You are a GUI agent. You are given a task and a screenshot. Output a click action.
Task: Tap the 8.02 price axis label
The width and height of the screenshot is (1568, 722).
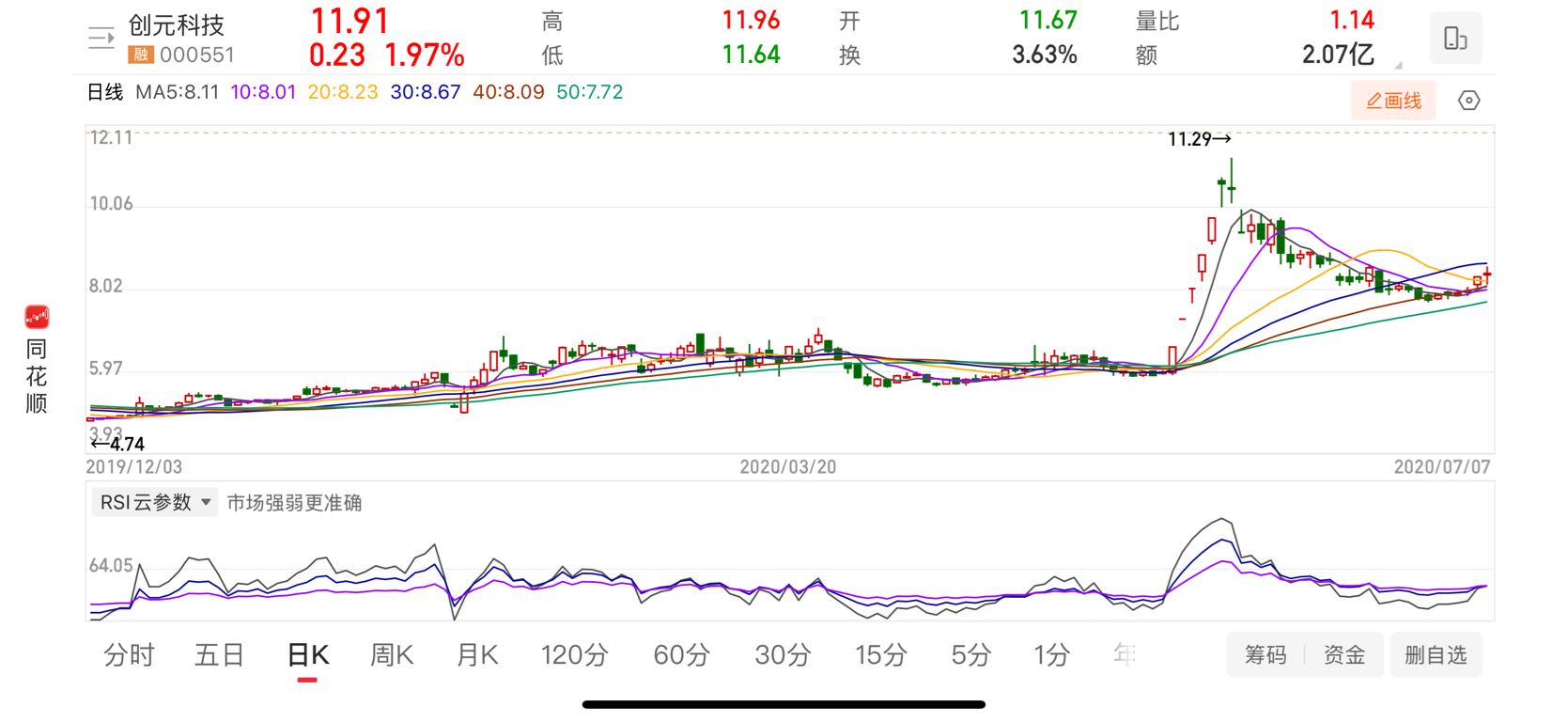coord(105,286)
